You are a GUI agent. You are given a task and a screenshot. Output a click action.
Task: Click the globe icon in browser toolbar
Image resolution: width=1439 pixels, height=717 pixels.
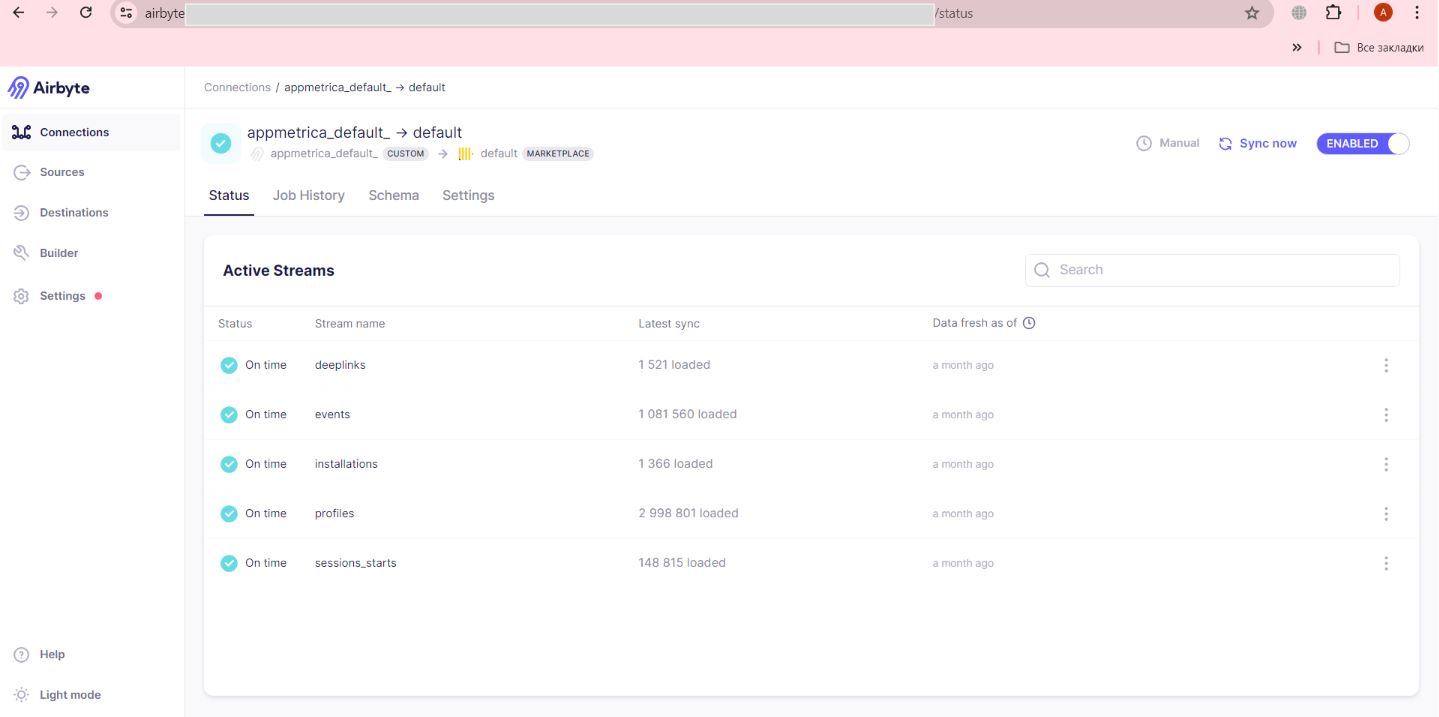coord(1299,13)
